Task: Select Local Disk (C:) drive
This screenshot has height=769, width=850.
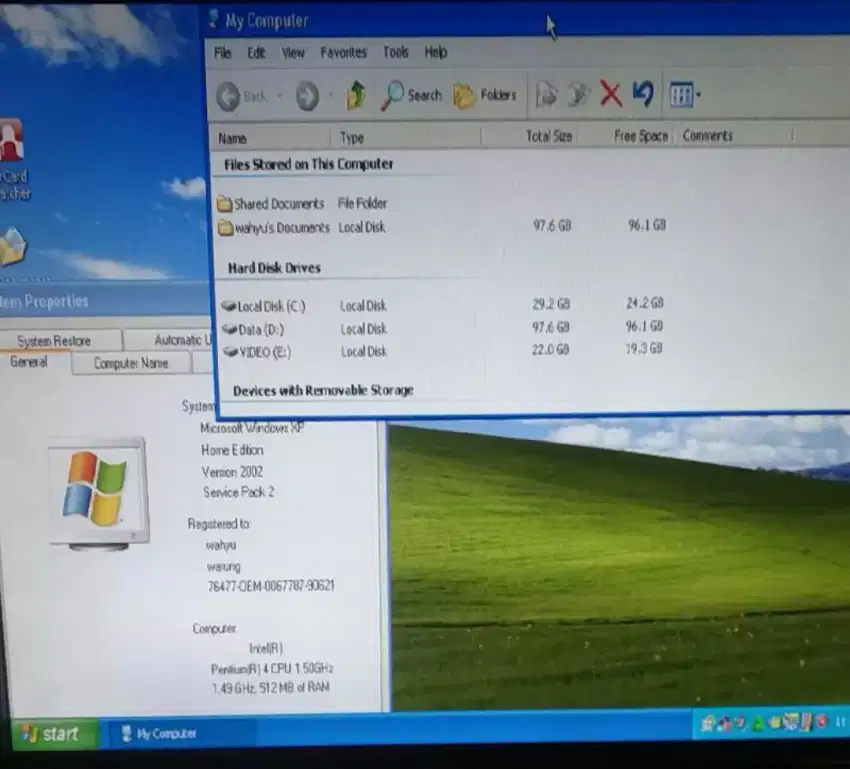Action: pyautogui.click(x=263, y=306)
